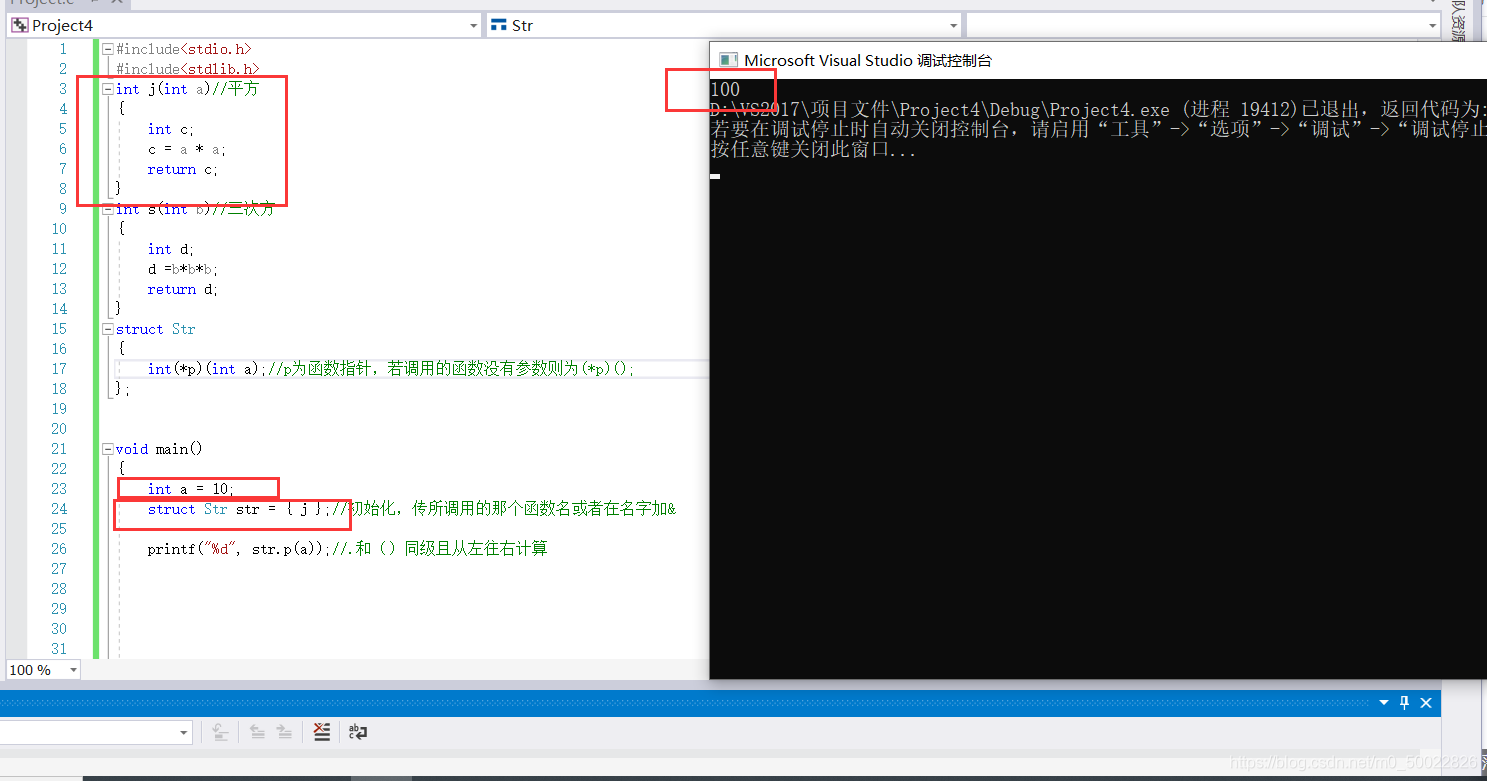Click the clear all output icon
The width and height of the screenshot is (1487, 781).
pos(322,732)
